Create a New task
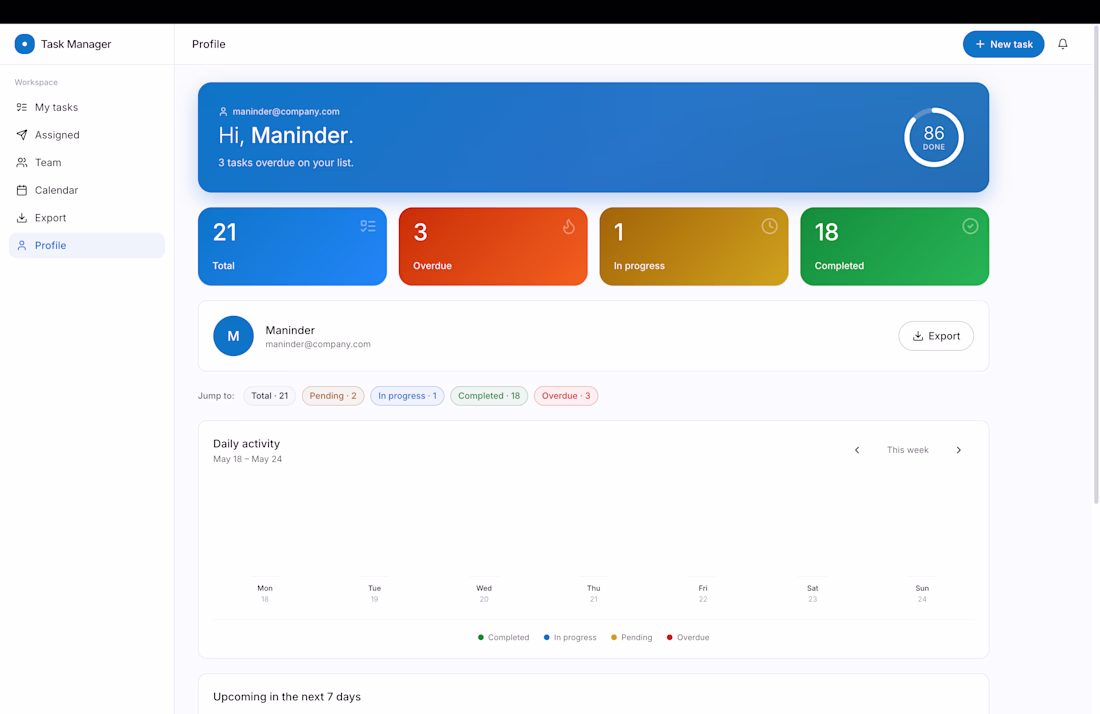This screenshot has width=1100, height=714. tap(1003, 44)
